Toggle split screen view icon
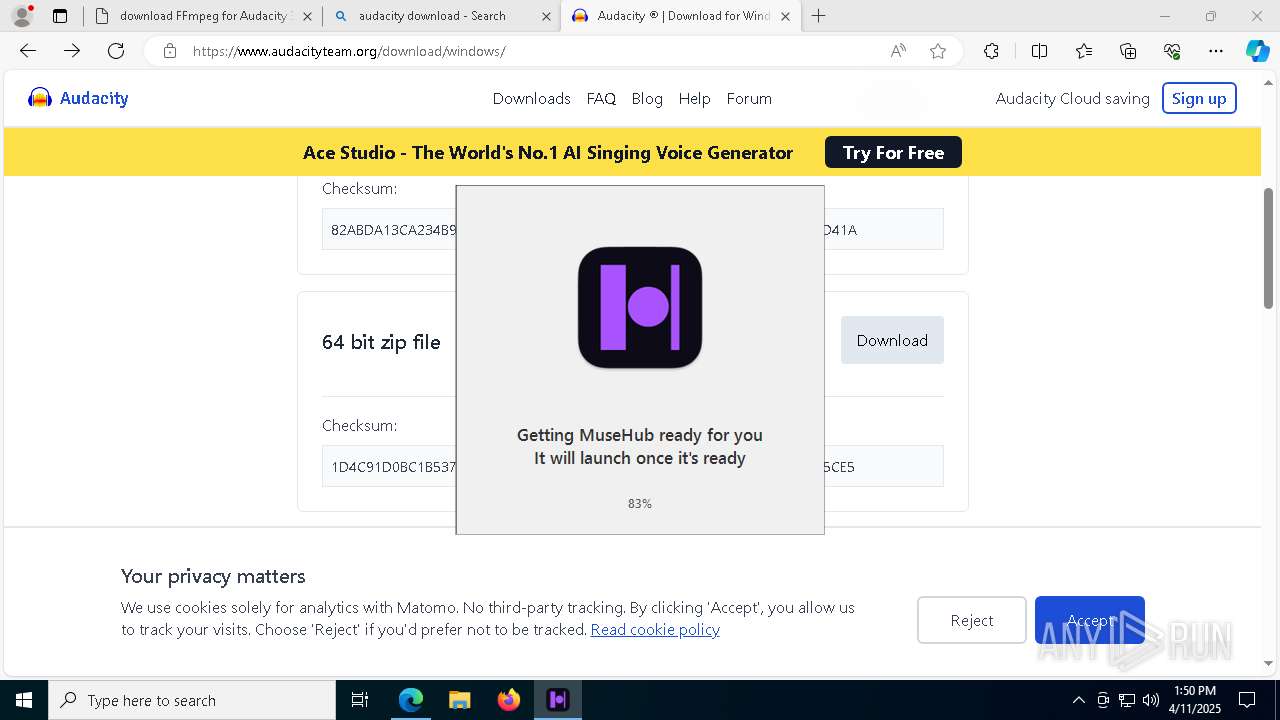The width and height of the screenshot is (1280, 720). coord(1039,51)
